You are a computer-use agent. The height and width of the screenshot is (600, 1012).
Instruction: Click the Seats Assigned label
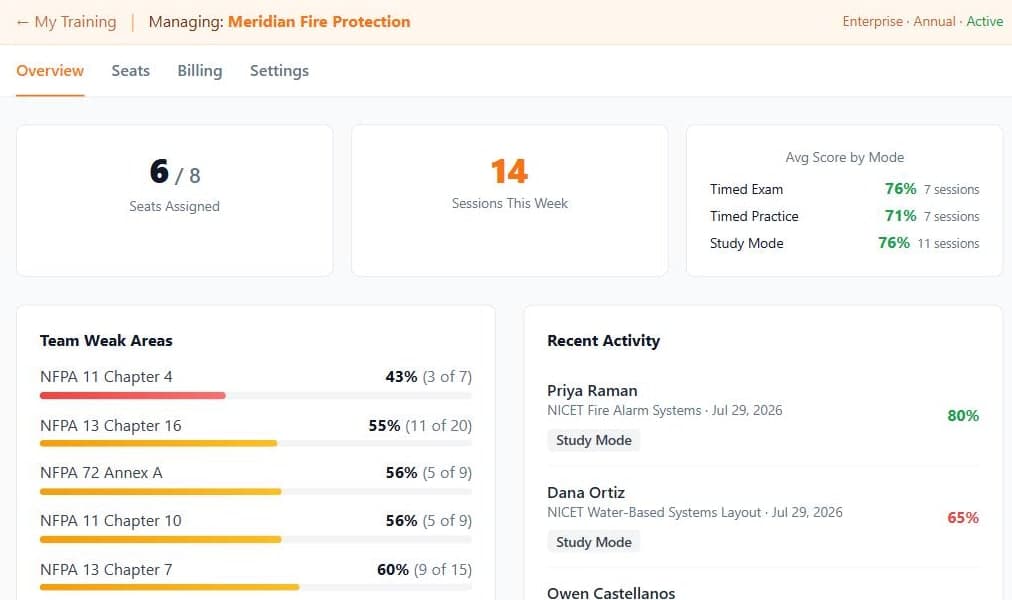tap(174, 206)
